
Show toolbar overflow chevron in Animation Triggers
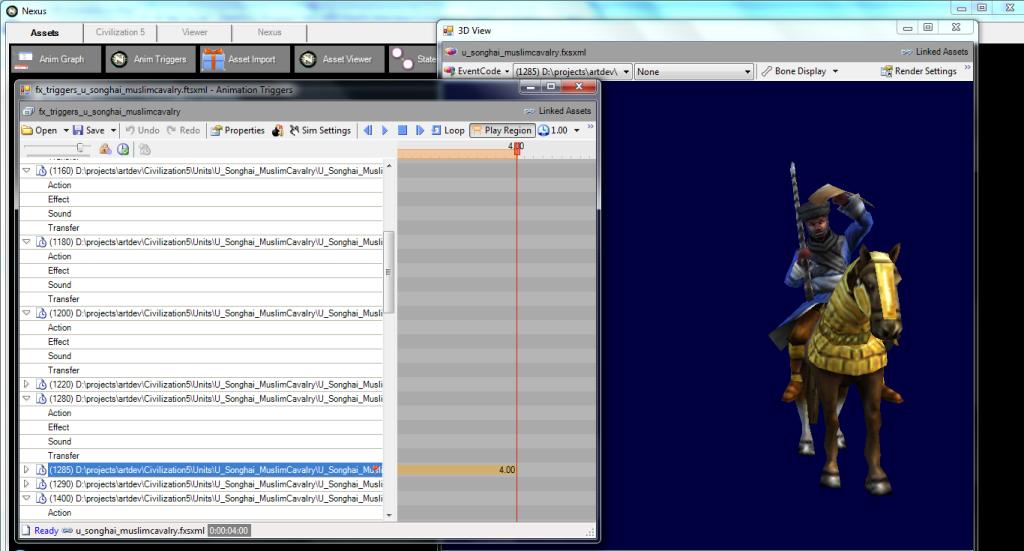(x=590, y=127)
